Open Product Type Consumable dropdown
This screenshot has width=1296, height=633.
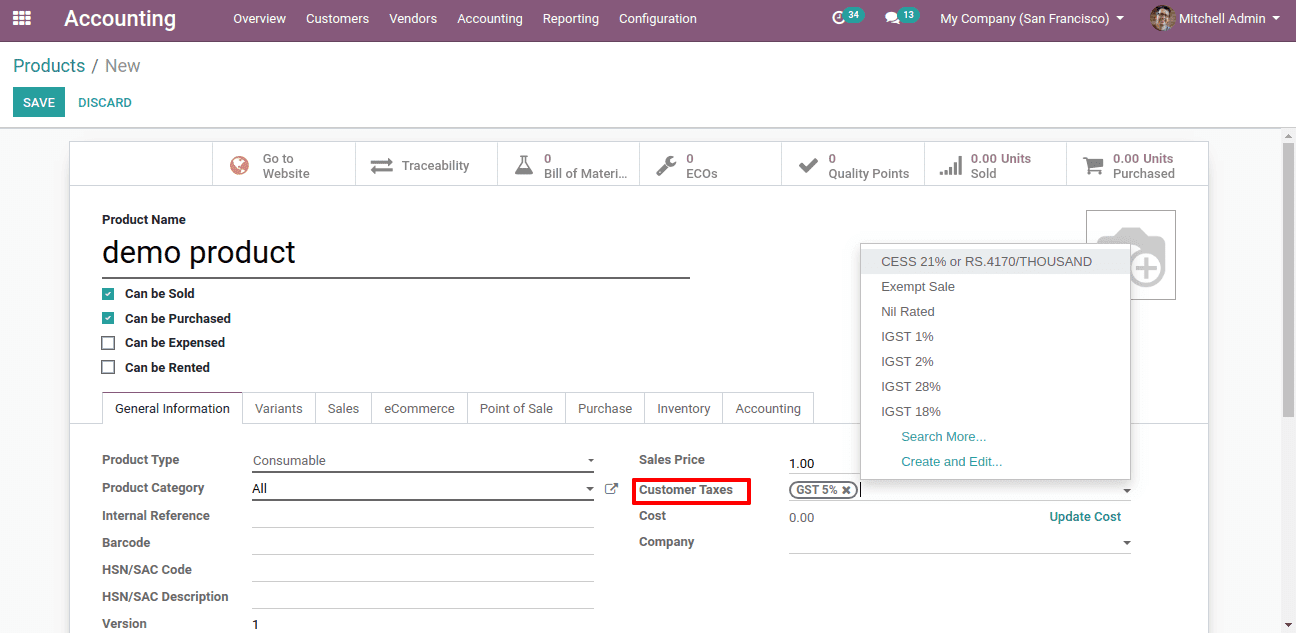tap(423, 461)
